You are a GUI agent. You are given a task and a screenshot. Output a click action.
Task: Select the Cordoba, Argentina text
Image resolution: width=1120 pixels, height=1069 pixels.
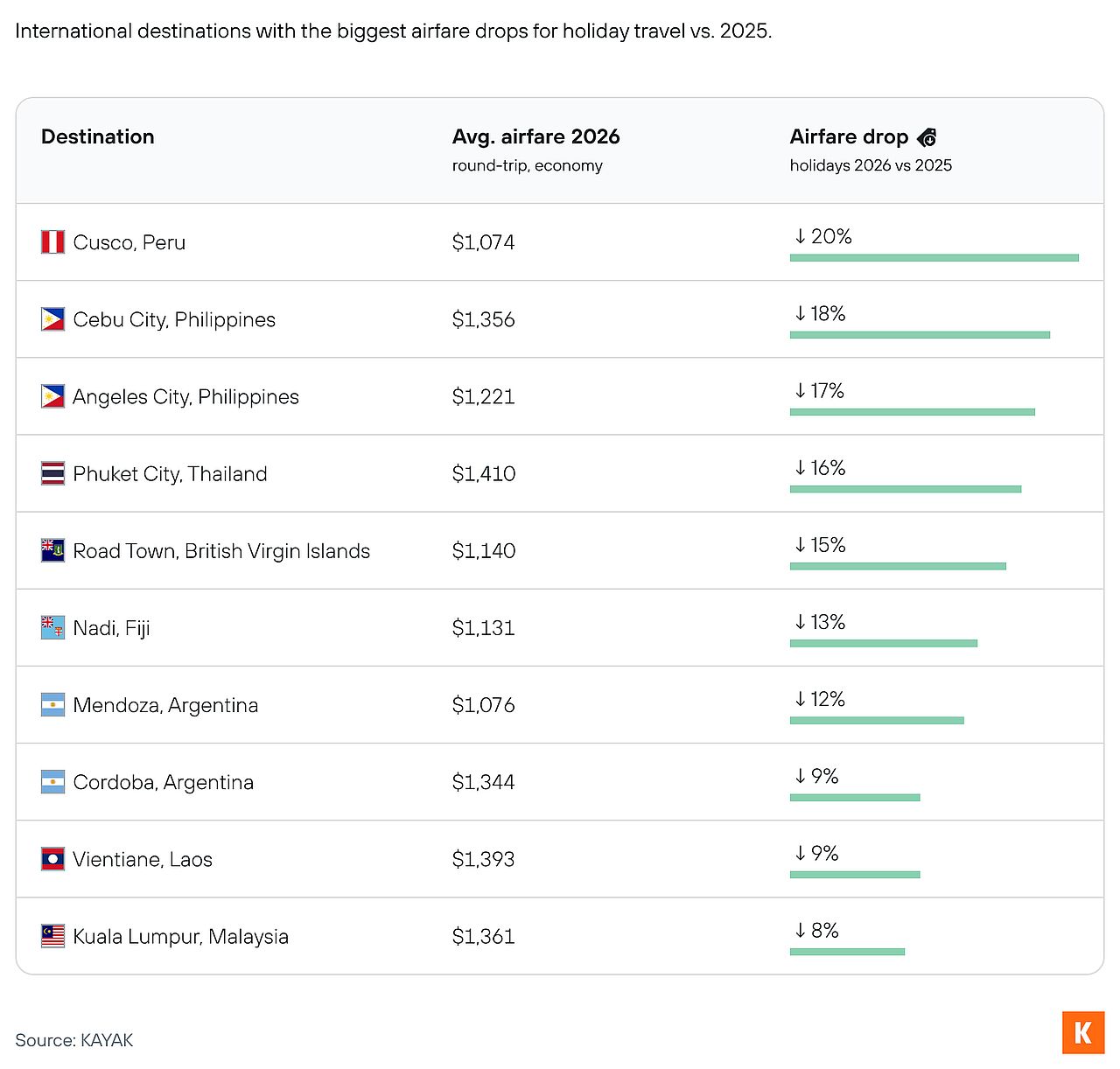click(164, 782)
